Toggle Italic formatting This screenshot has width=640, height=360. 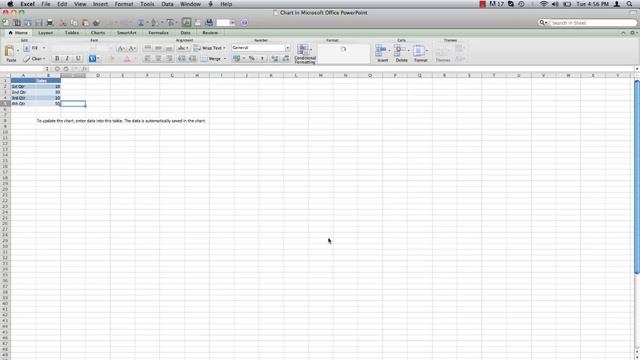point(67,59)
